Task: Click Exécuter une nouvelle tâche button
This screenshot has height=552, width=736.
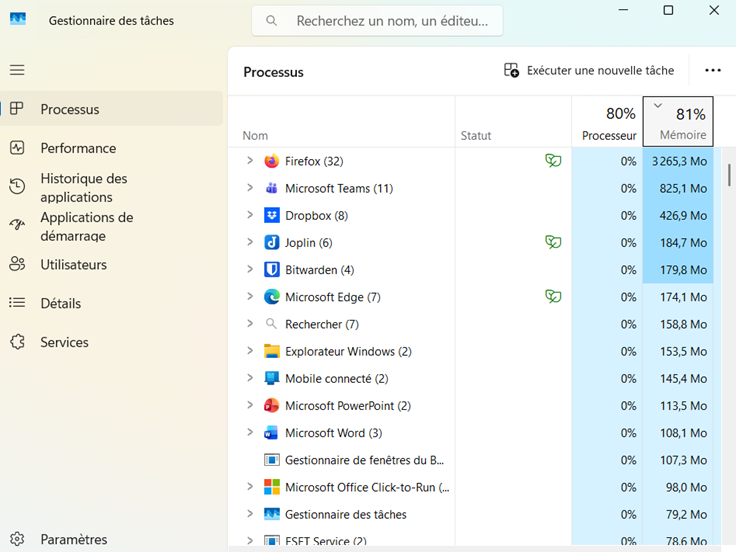Action: click(x=589, y=70)
